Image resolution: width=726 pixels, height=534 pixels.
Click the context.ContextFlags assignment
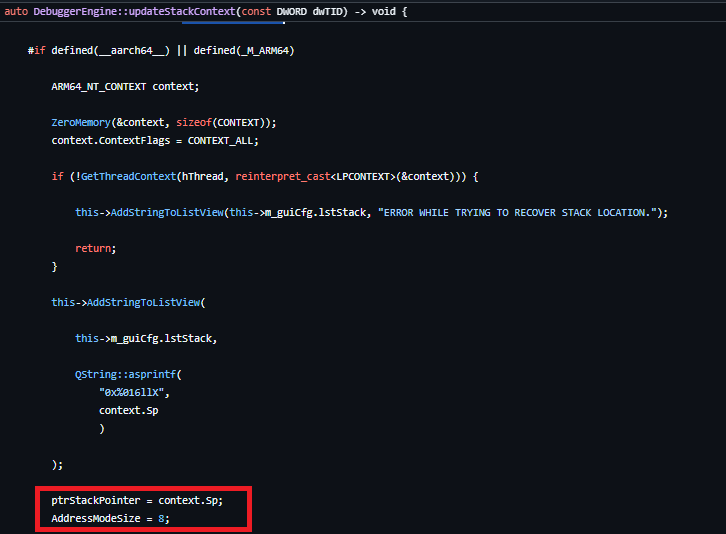[155, 140]
